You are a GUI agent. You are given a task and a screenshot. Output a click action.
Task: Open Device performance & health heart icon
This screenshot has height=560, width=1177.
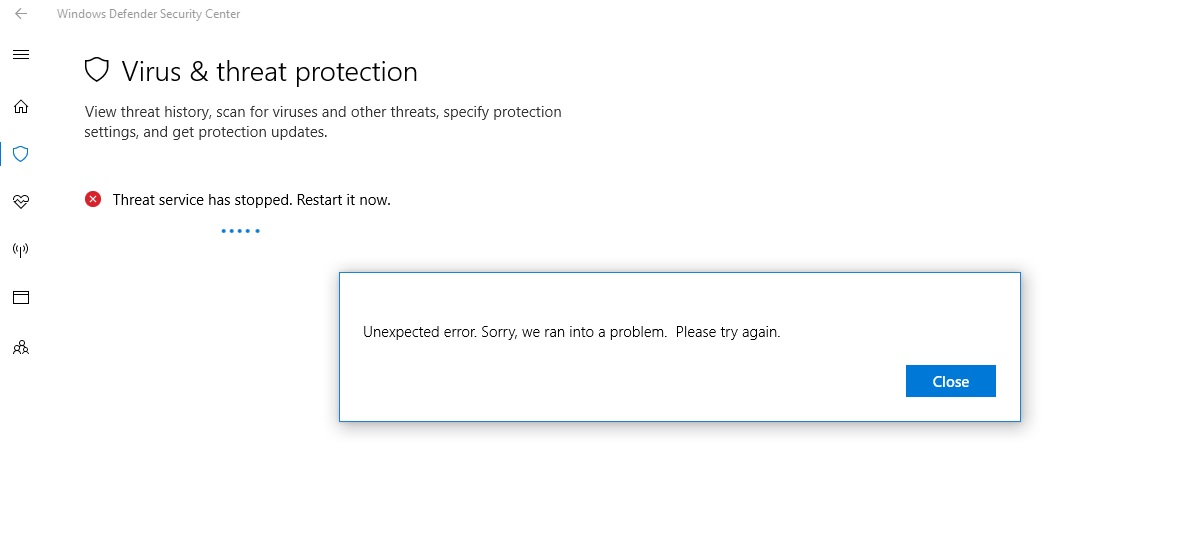pyautogui.click(x=21, y=202)
